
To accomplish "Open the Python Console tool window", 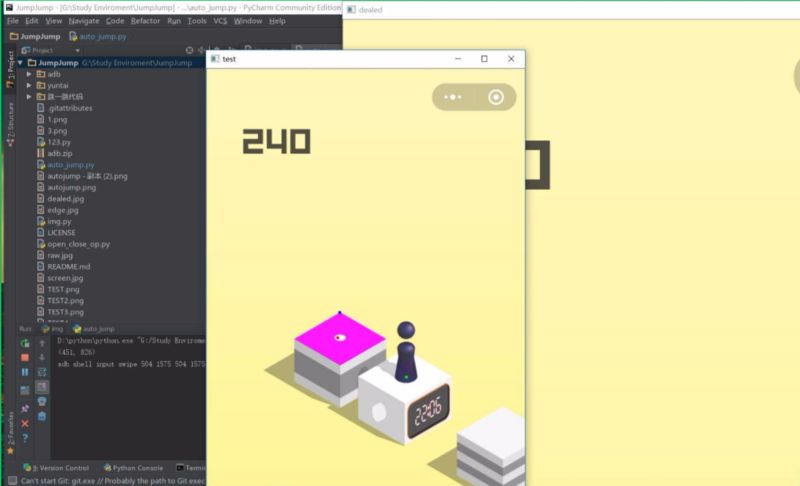I will coord(133,468).
